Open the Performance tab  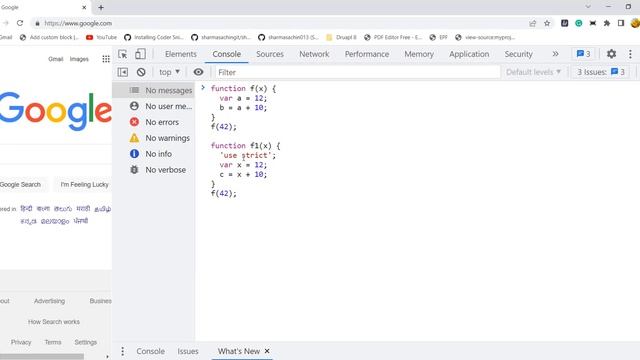pos(367,54)
